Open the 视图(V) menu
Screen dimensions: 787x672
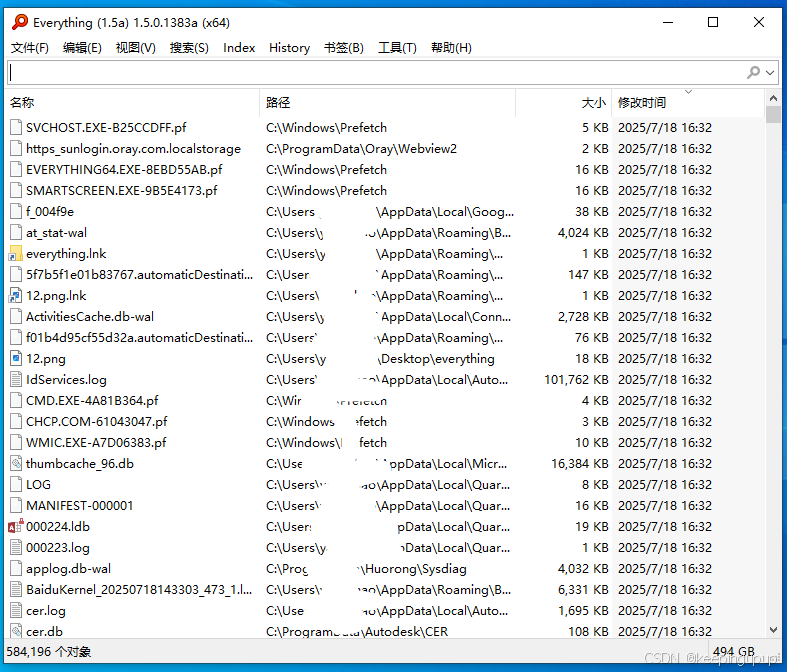point(136,48)
